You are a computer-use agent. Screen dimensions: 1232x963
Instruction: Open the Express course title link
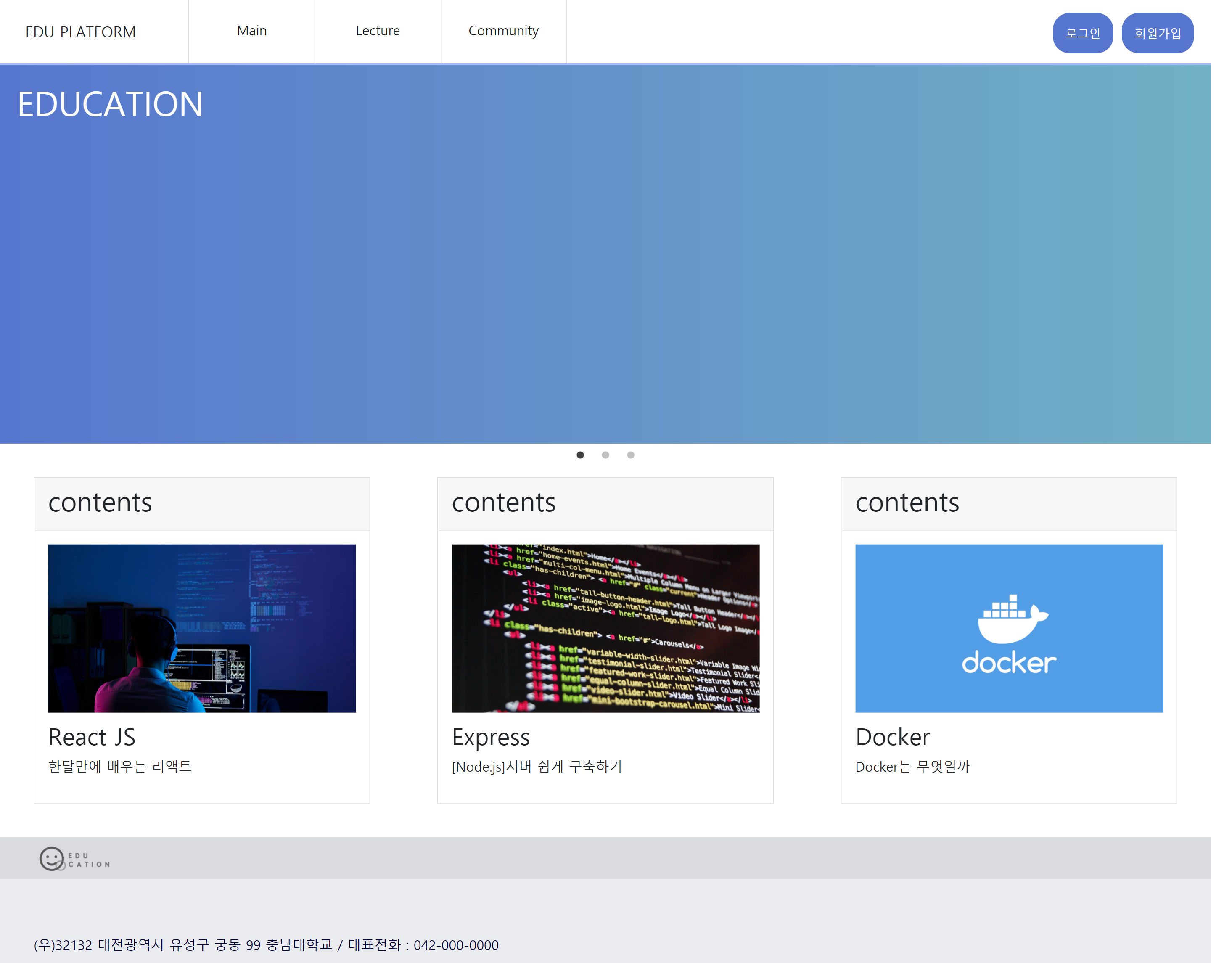pos(491,737)
